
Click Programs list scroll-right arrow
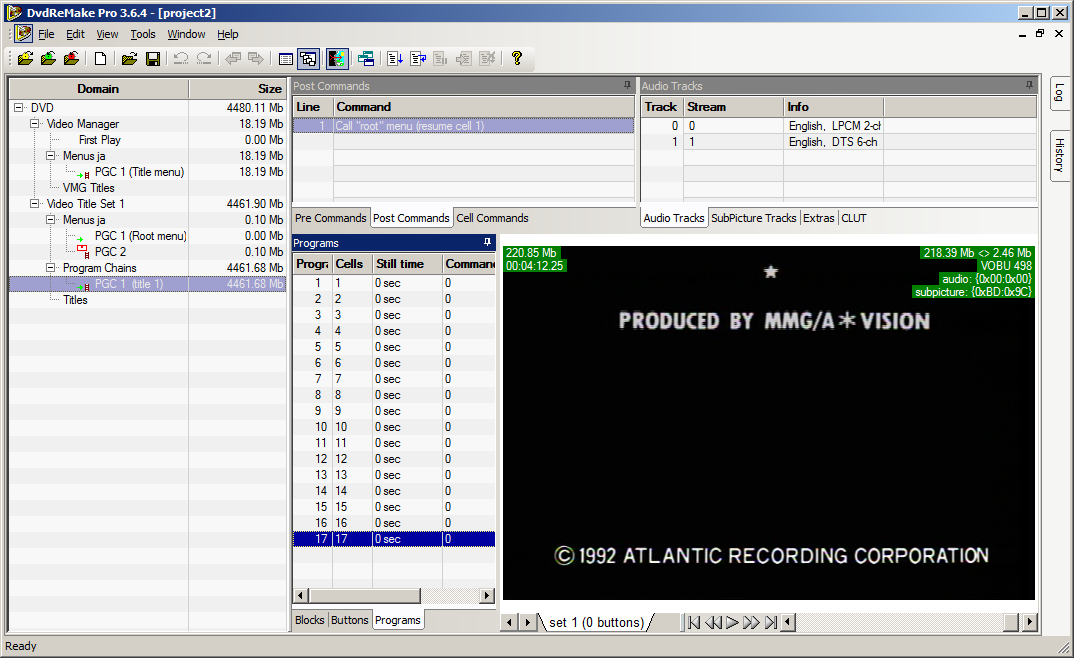point(487,596)
